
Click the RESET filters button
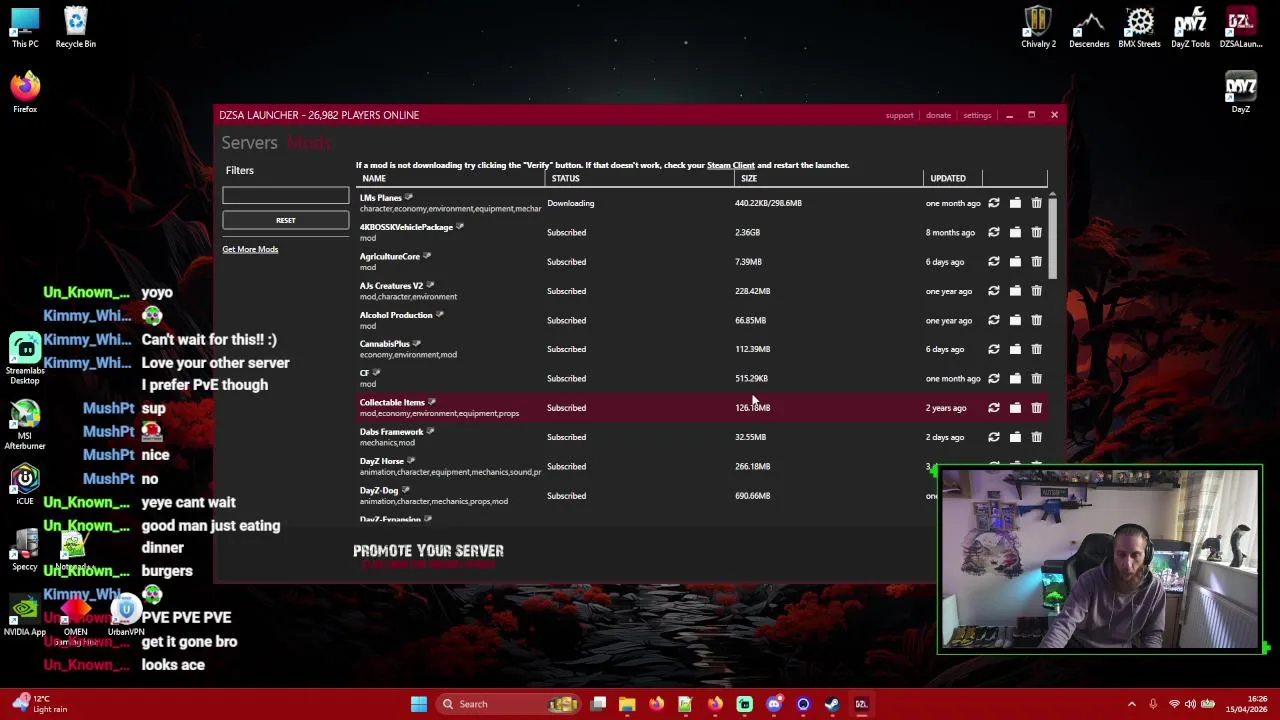point(286,220)
